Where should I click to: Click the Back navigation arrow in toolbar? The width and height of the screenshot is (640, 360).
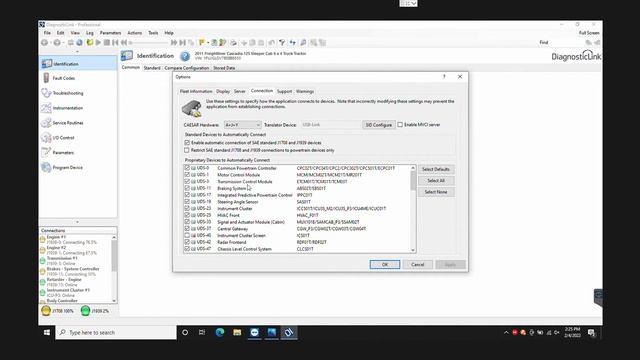pos(44,42)
